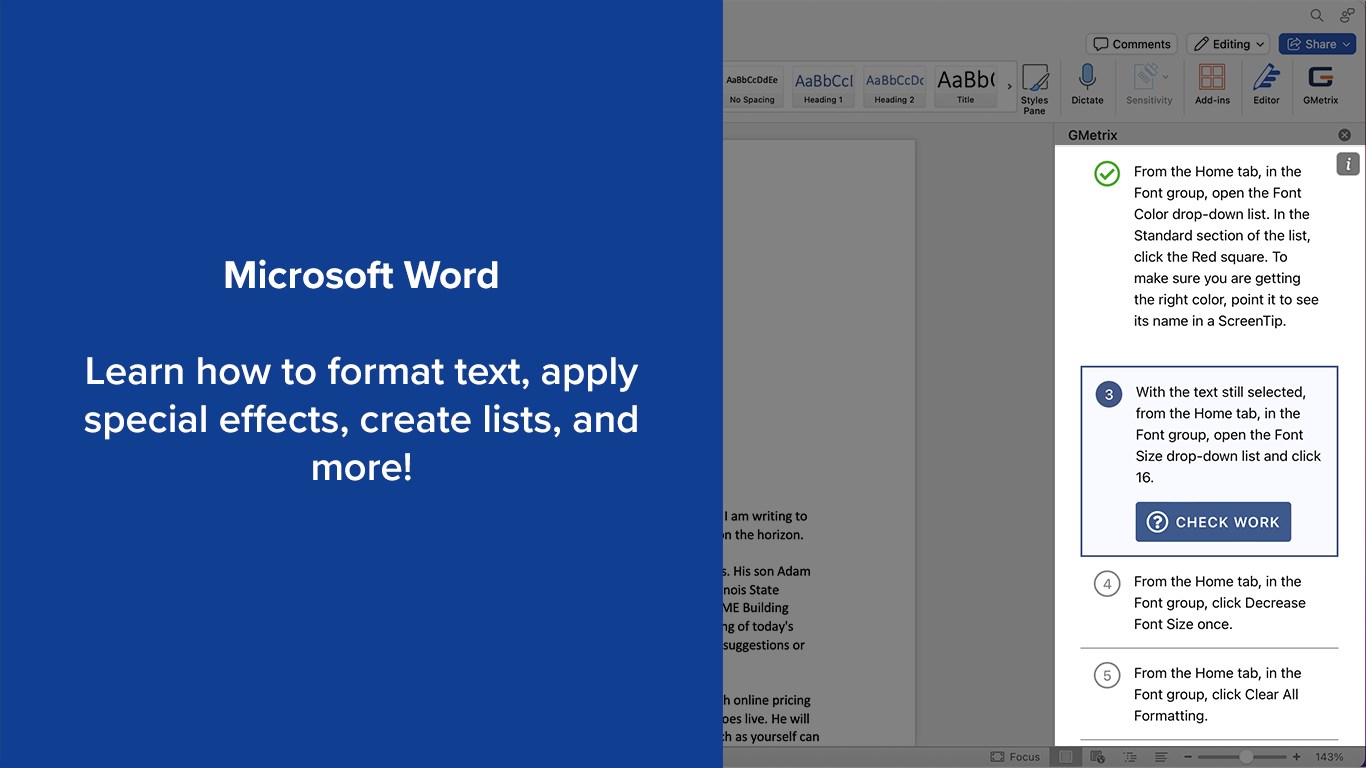This screenshot has width=1366, height=768.
Task: Start Dictate with the microphone icon
Action: 1087,84
